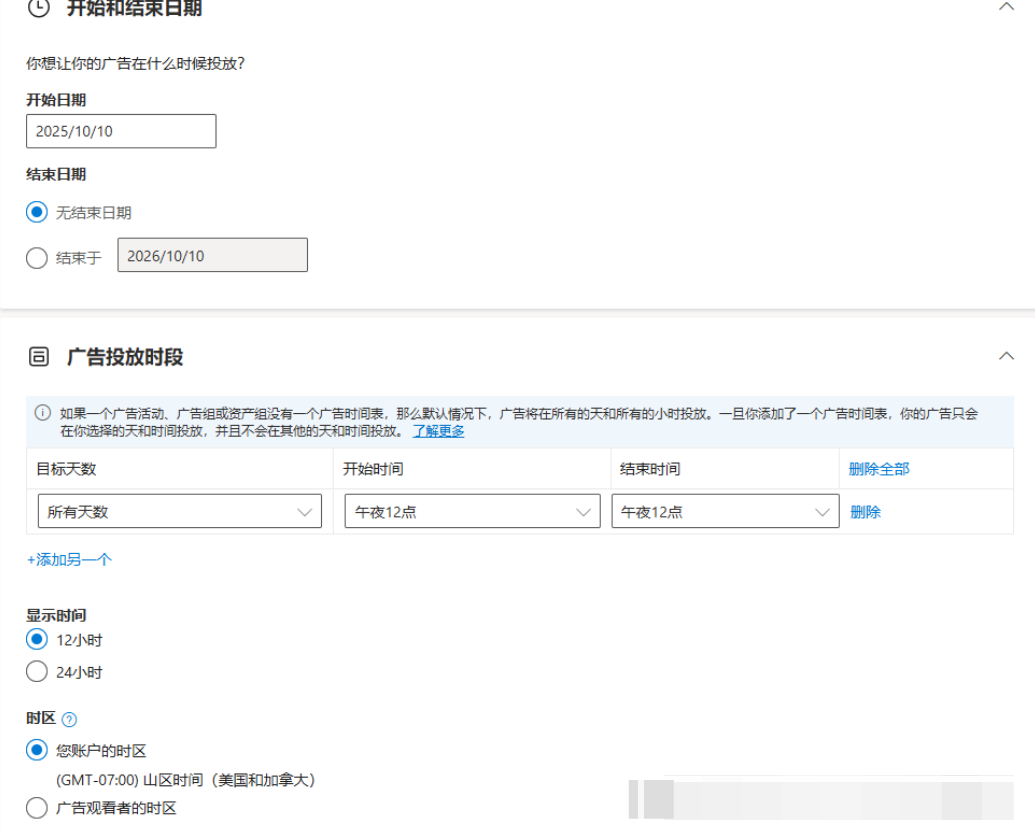This screenshot has width=1035, height=835.
Task: Click the help question icon next to 时区
Action: [69, 719]
